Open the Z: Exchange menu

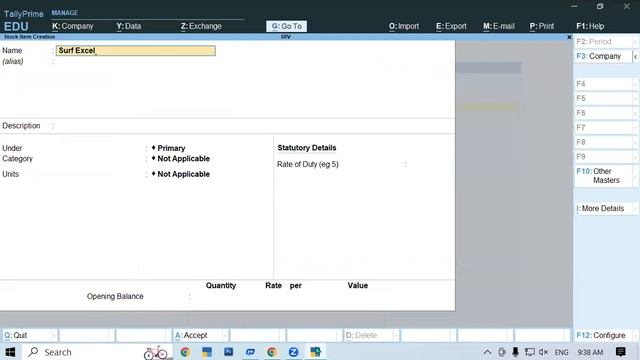[x=201, y=26]
